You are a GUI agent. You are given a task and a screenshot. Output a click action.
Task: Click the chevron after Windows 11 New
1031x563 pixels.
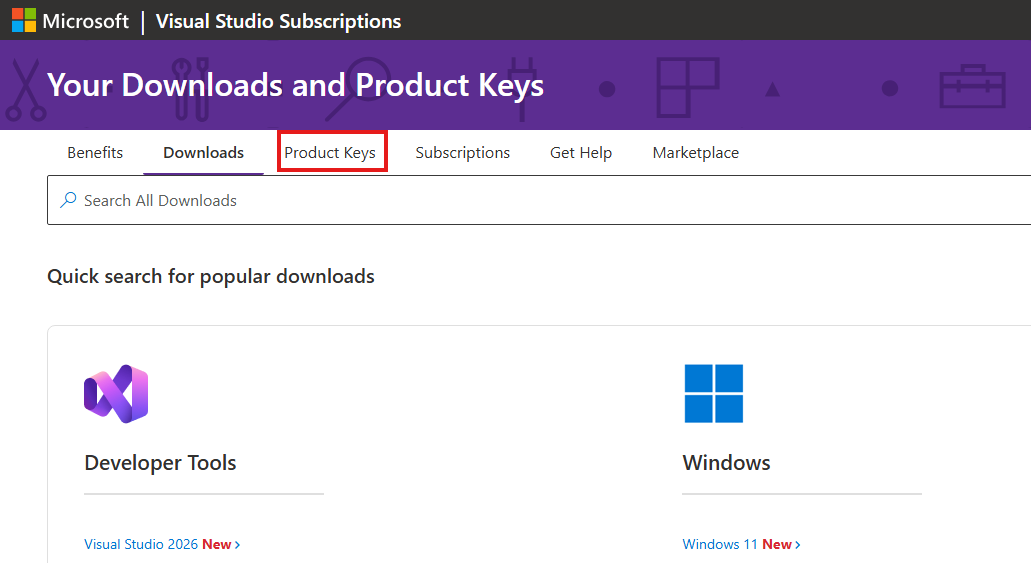pos(797,545)
